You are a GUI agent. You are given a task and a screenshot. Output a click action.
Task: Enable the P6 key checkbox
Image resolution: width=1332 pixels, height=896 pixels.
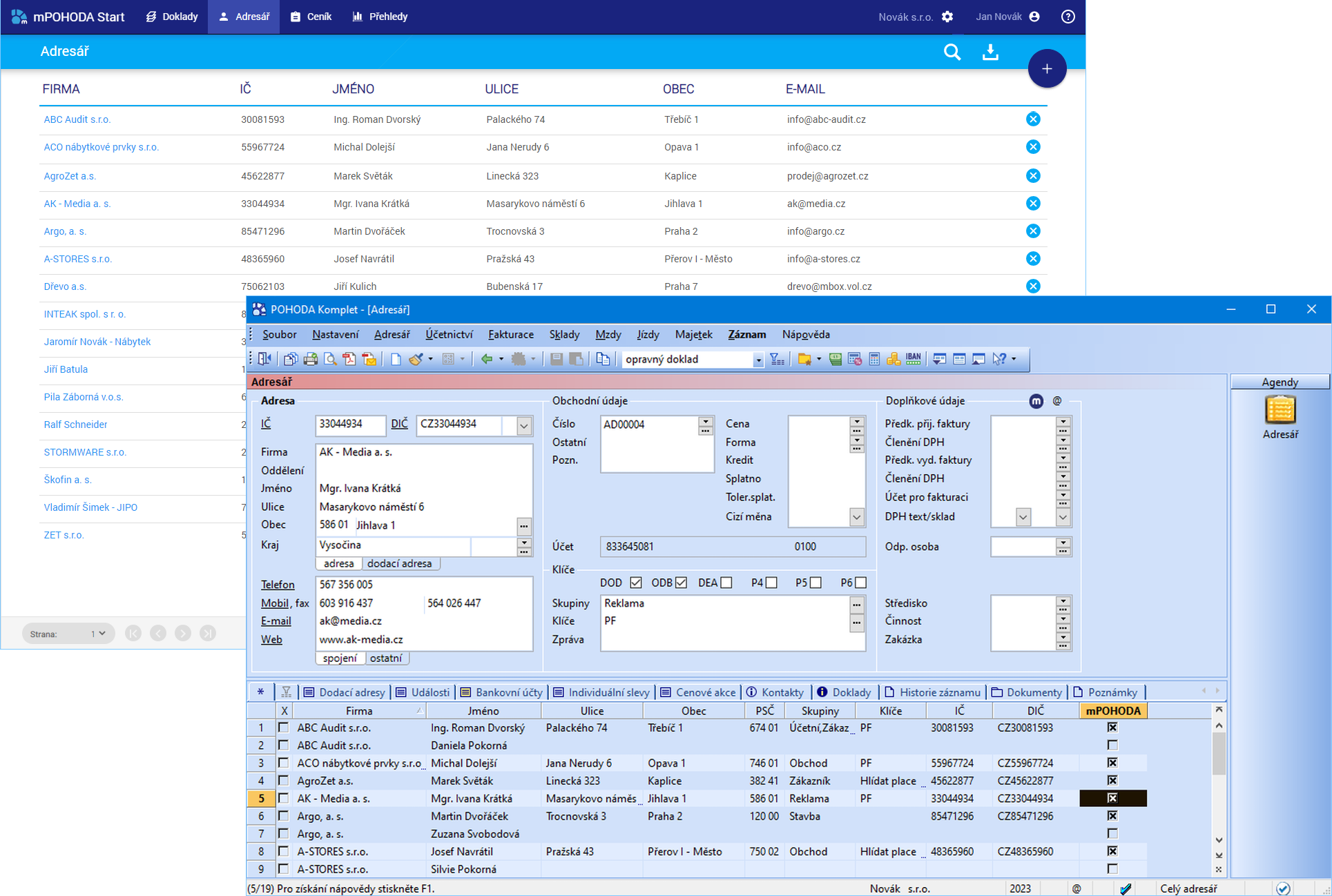click(x=860, y=583)
